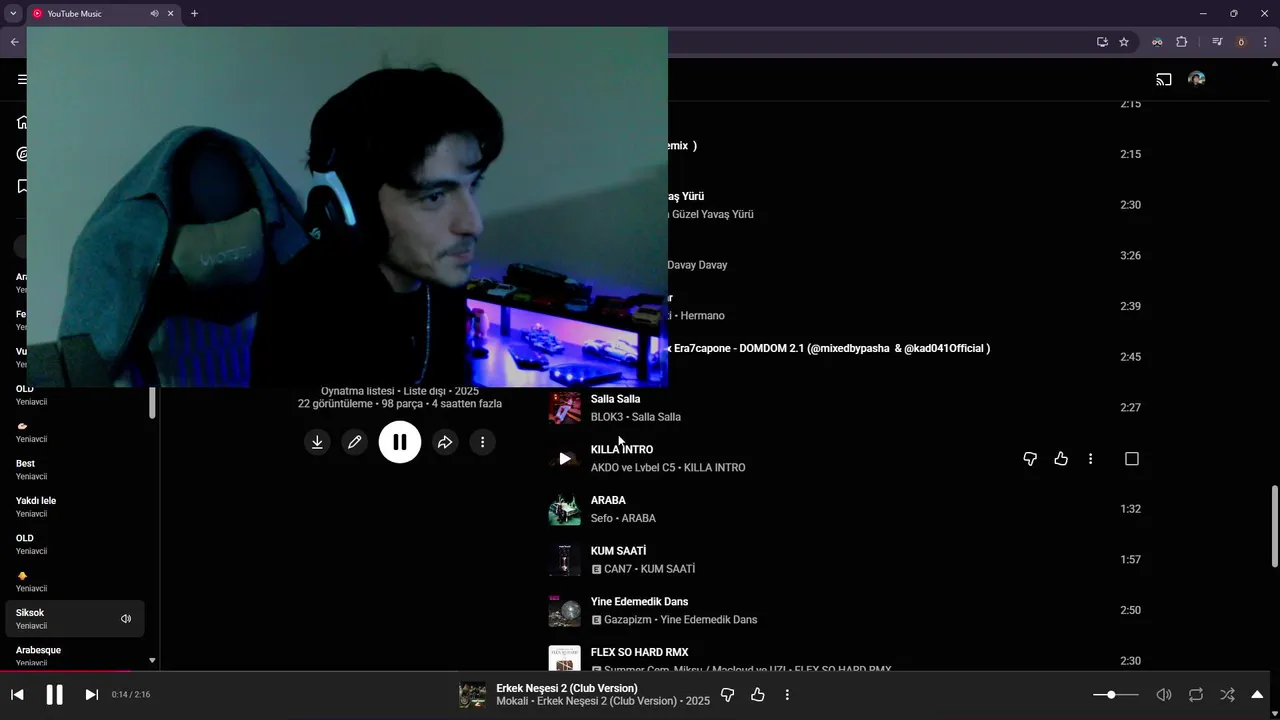Viewport: 1280px width, 720px height.
Task: Toggle shuffle in the player bar
Action: click(x=1228, y=695)
